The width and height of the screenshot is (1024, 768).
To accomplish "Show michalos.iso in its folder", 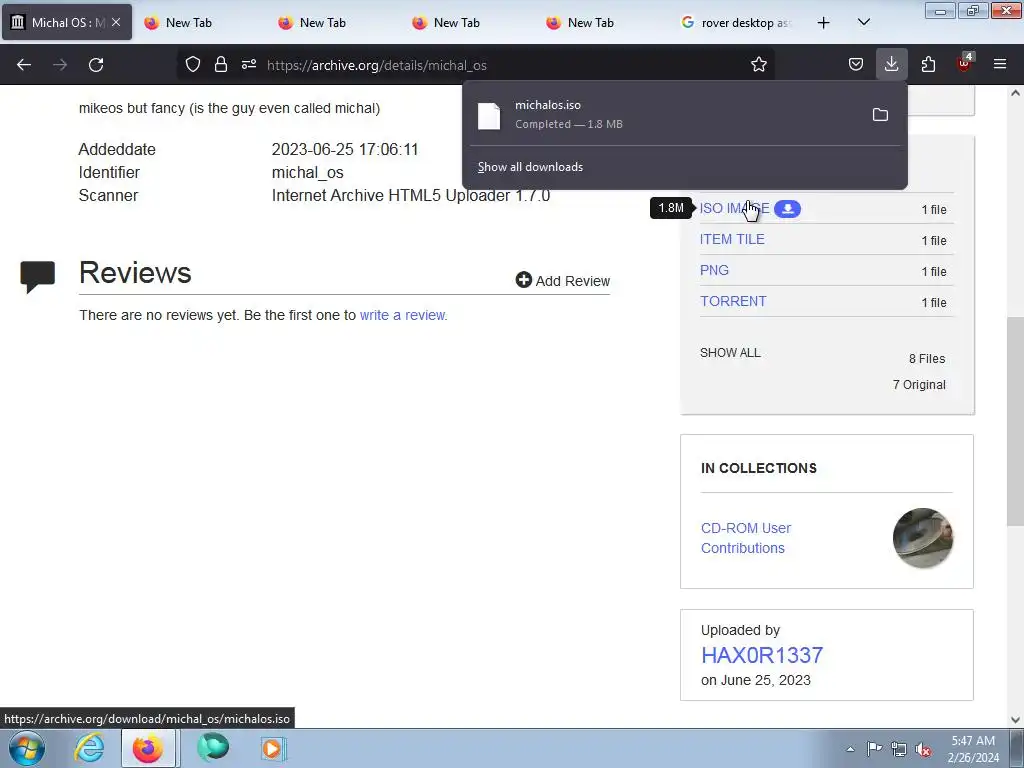I will tap(880, 115).
